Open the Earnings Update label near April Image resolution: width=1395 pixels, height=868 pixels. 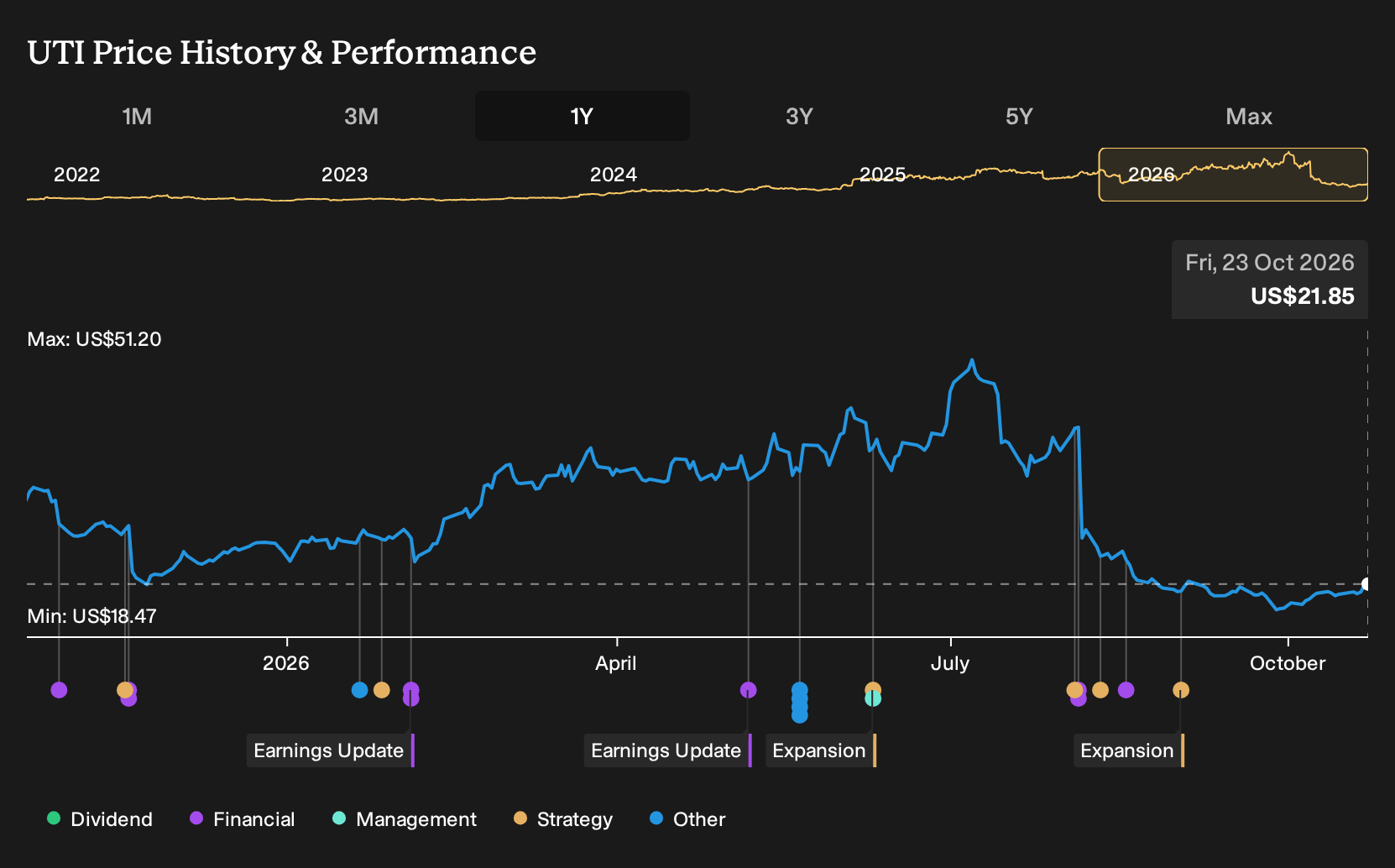pos(668,750)
